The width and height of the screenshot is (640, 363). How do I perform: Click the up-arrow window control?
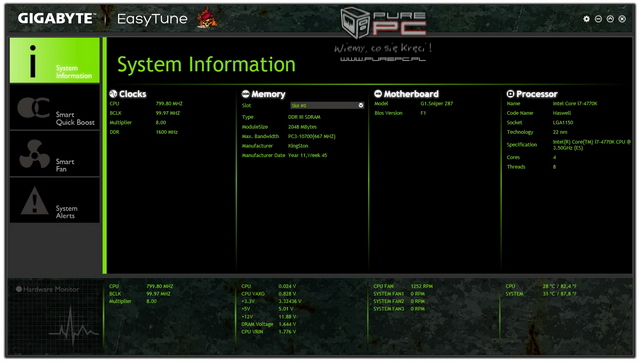tap(610, 19)
